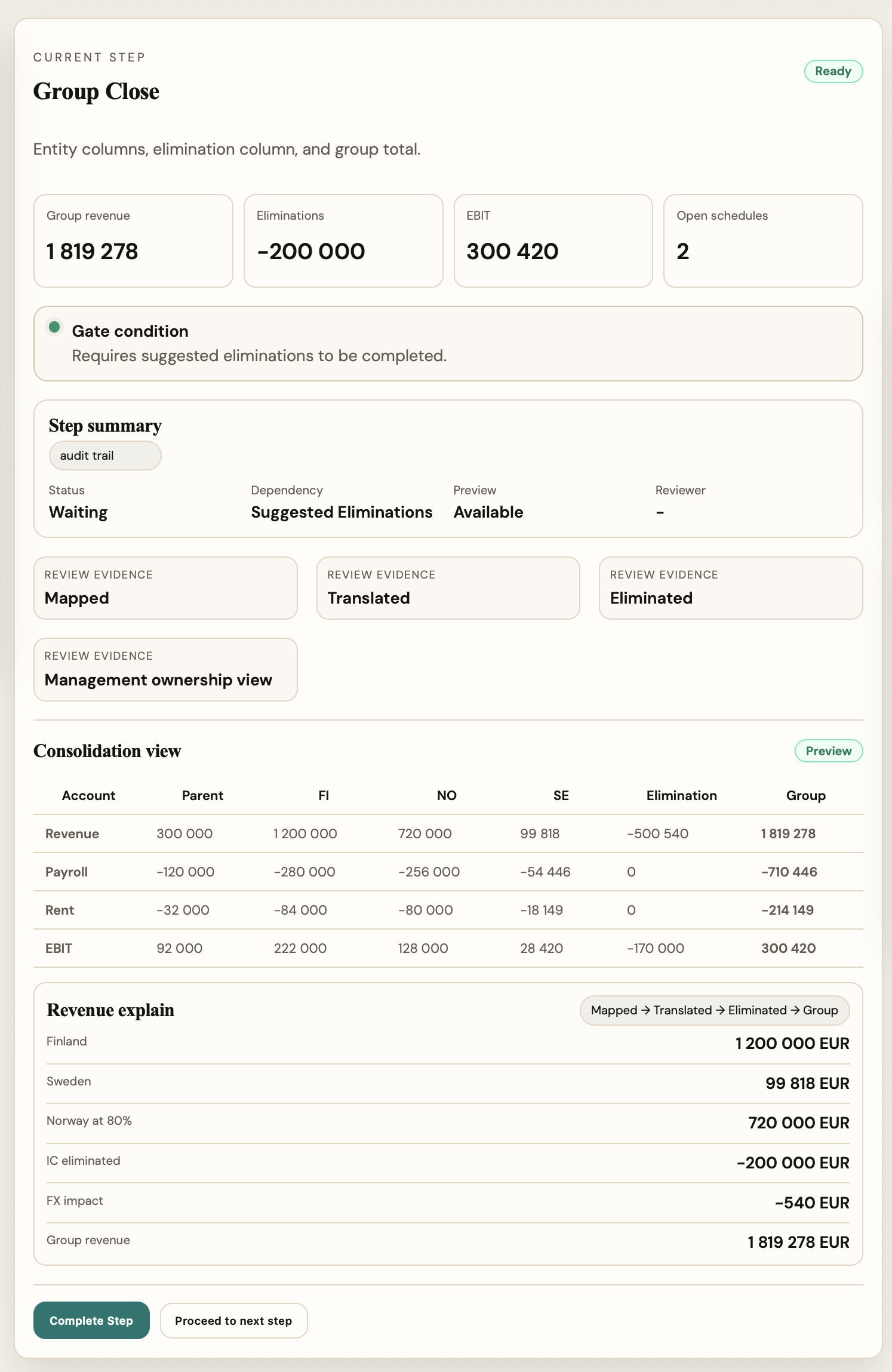Click the Sweden 99 818 EUR amount
Image resolution: width=892 pixels, height=1372 pixels.
coord(807,1083)
